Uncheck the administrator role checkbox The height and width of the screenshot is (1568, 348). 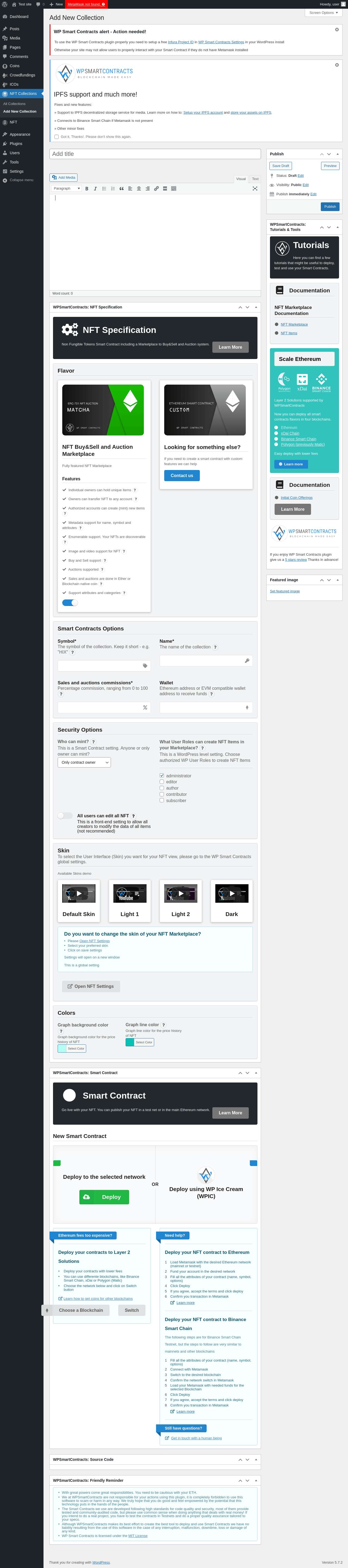click(162, 775)
